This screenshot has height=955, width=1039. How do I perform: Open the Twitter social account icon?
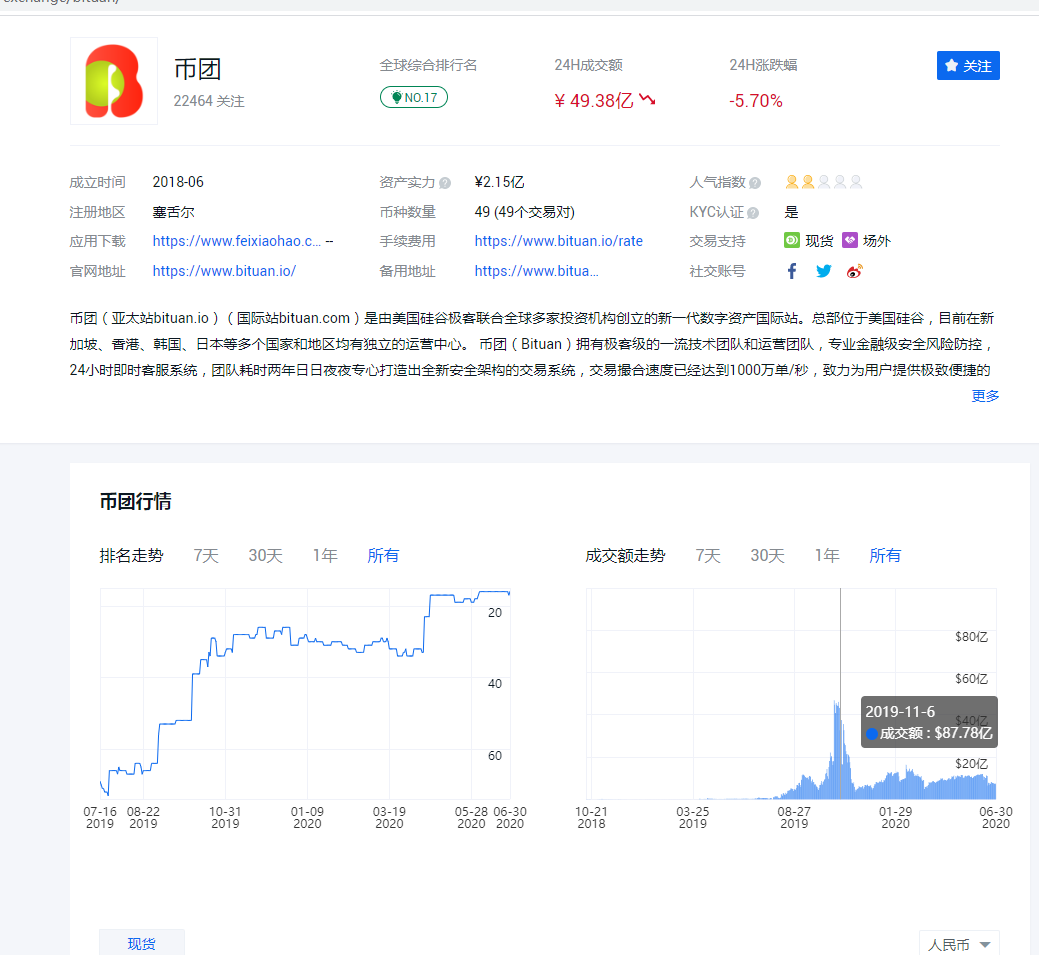tap(824, 271)
